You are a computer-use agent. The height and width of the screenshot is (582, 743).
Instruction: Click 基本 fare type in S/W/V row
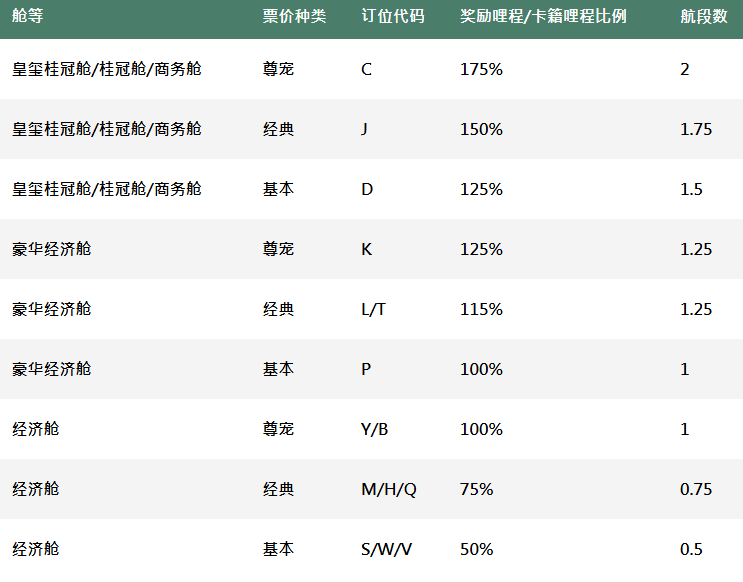click(x=278, y=549)
